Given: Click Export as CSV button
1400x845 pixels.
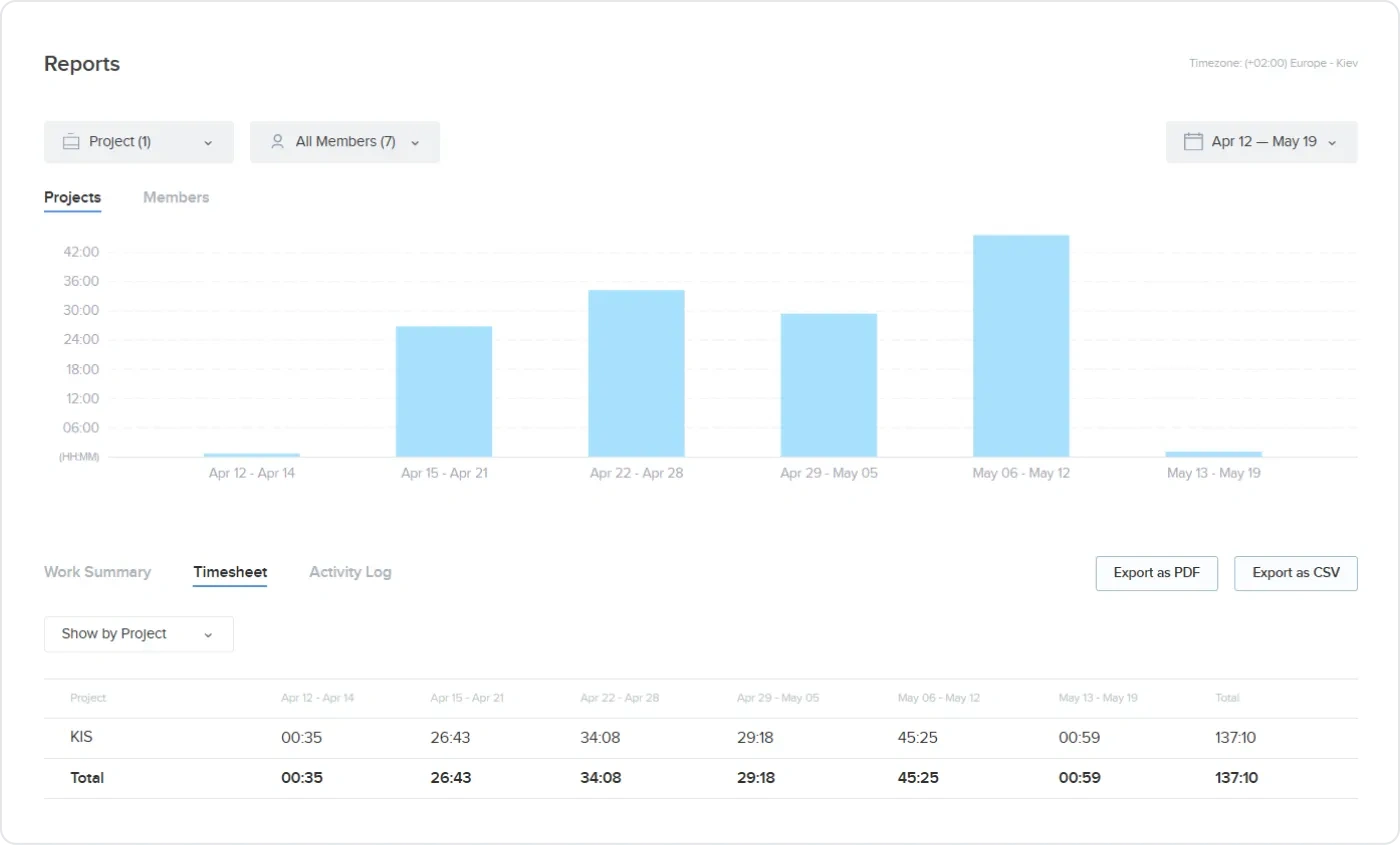Looking at the screenshot, I should click(x=1296, y=573).
